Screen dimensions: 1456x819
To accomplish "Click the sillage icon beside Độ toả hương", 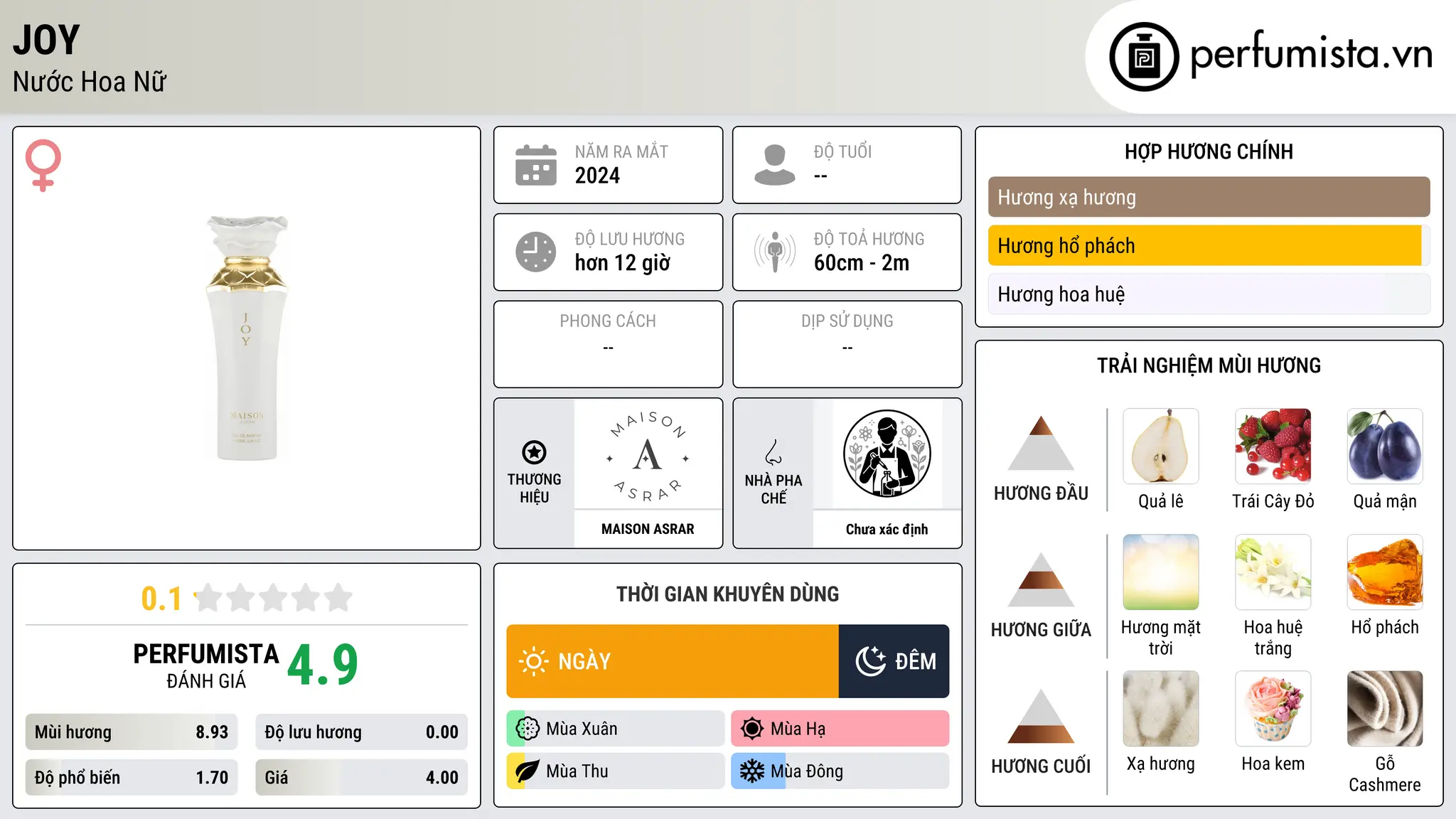I will [775, 252].
